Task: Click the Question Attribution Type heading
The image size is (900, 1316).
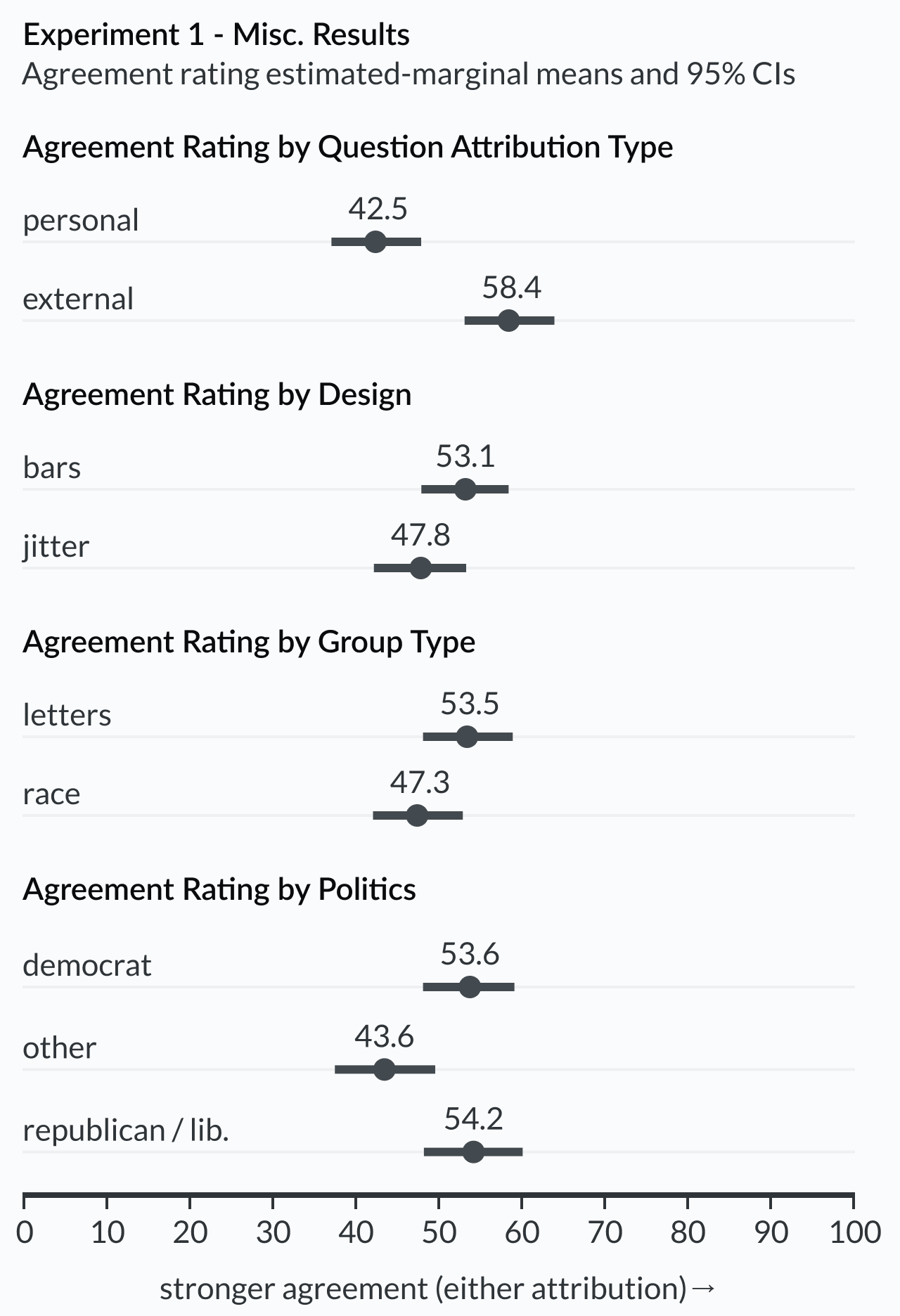Action: 496,148
